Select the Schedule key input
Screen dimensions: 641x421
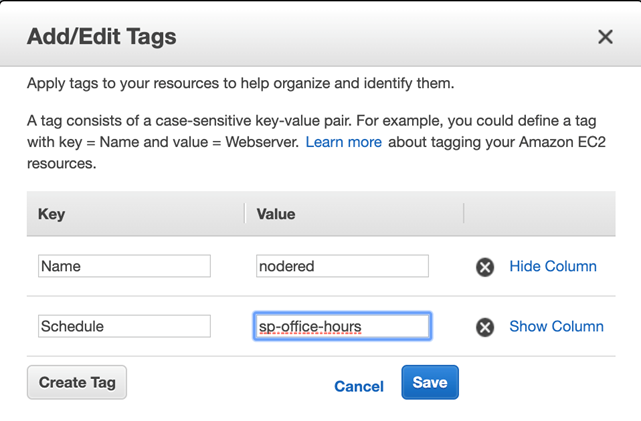[x=124, y=326]
